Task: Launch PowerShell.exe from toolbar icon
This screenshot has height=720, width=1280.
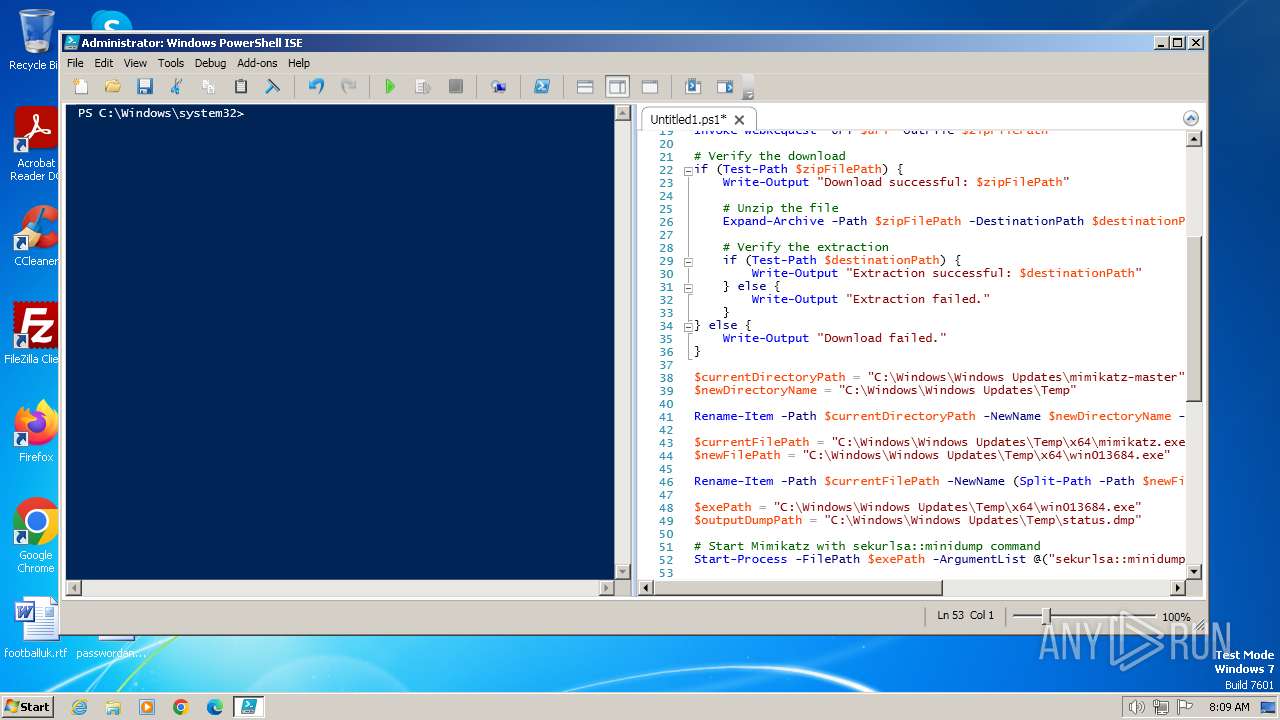Action: click(541, 87)
